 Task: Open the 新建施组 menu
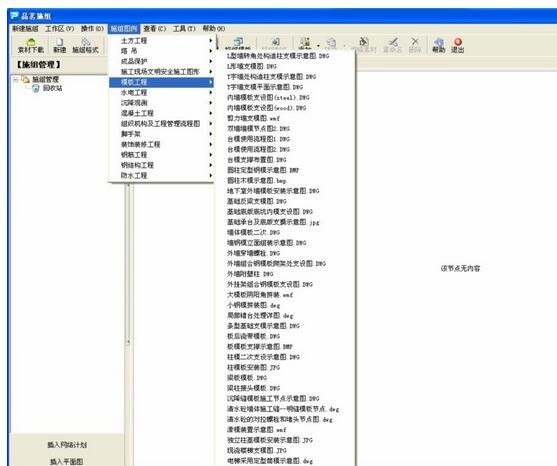(x=25, y=28)
